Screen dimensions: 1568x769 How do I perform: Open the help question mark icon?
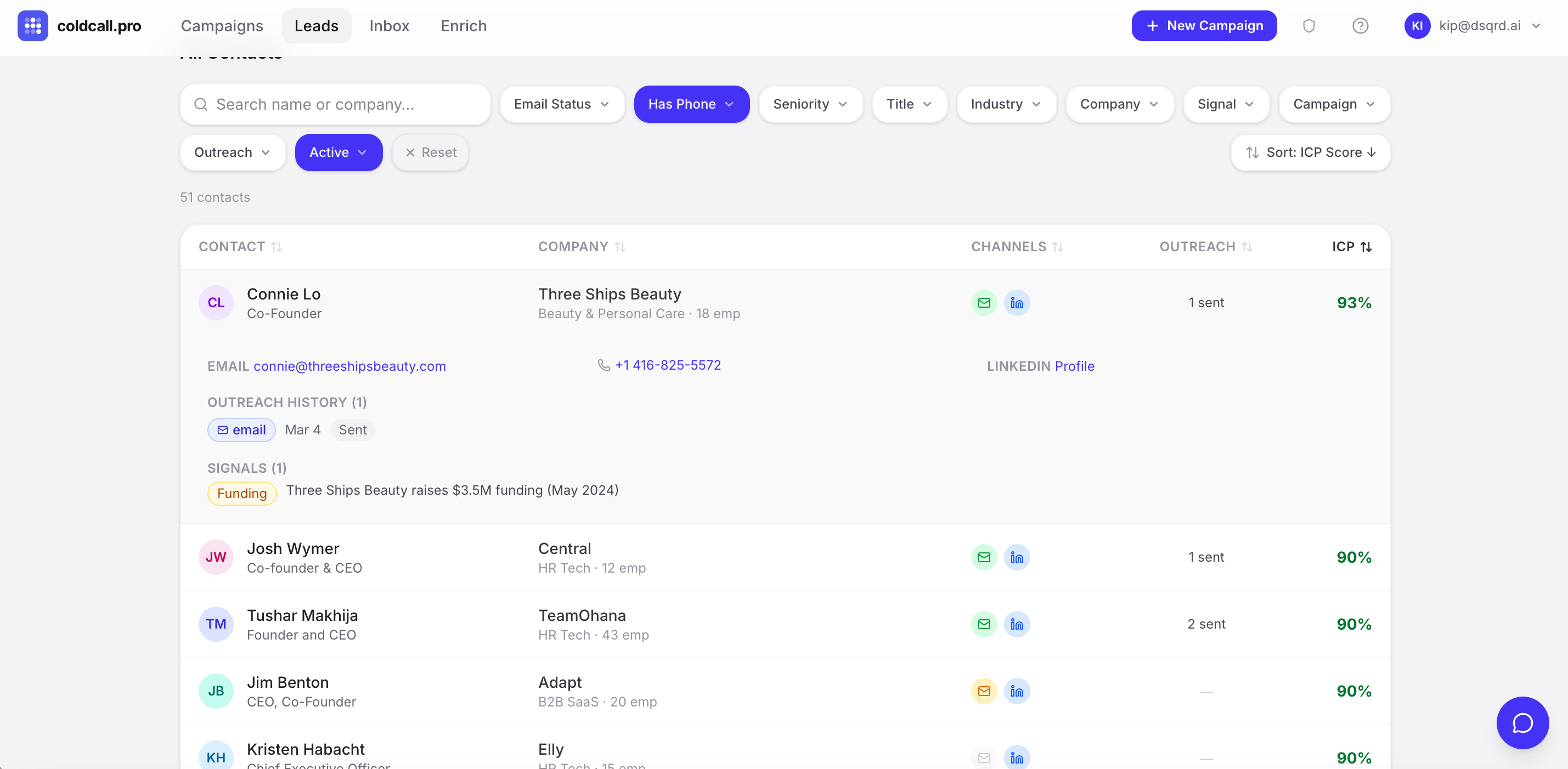(1360, 26)
